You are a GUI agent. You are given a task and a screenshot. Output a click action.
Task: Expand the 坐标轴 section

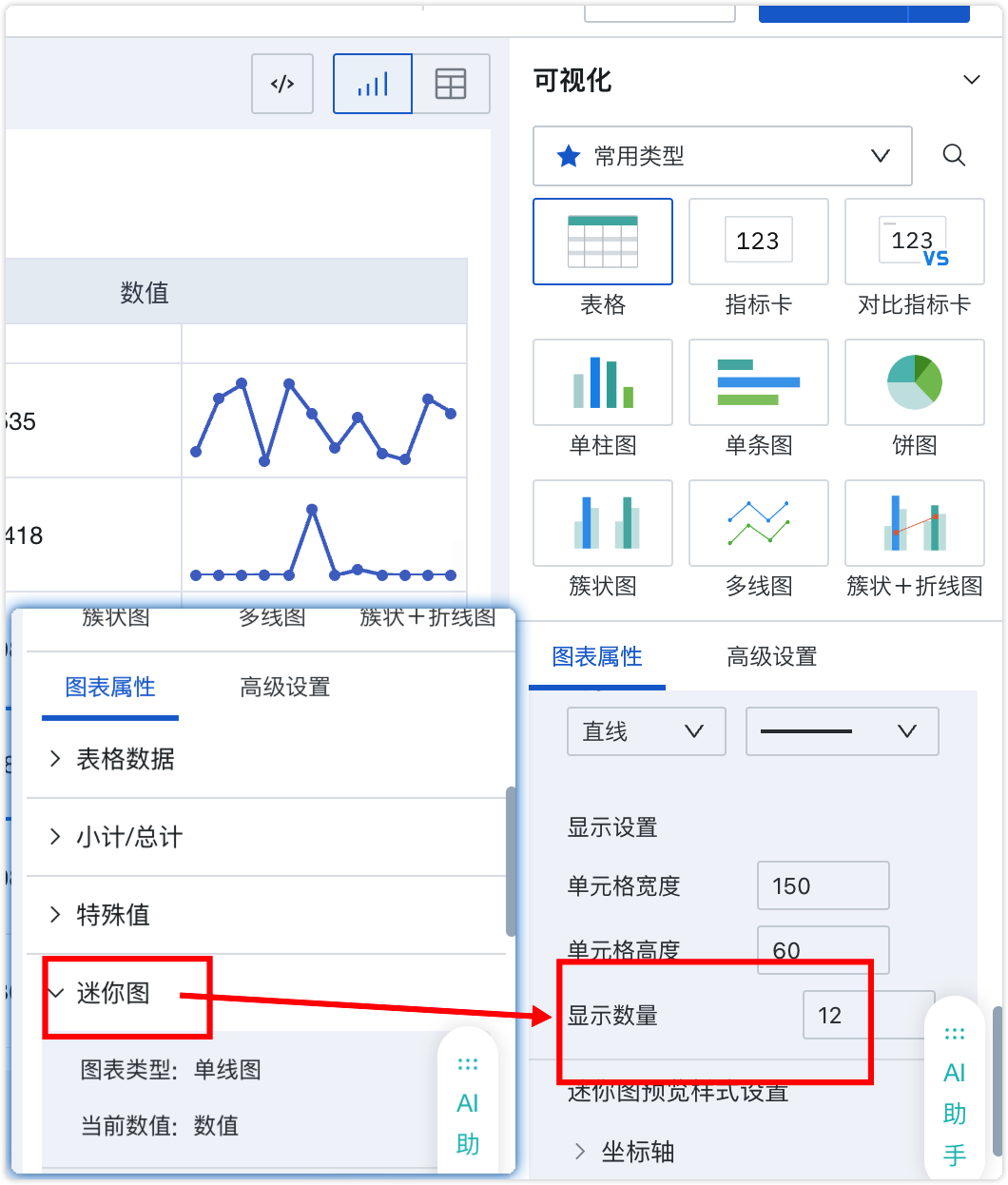pos(625,1152)
